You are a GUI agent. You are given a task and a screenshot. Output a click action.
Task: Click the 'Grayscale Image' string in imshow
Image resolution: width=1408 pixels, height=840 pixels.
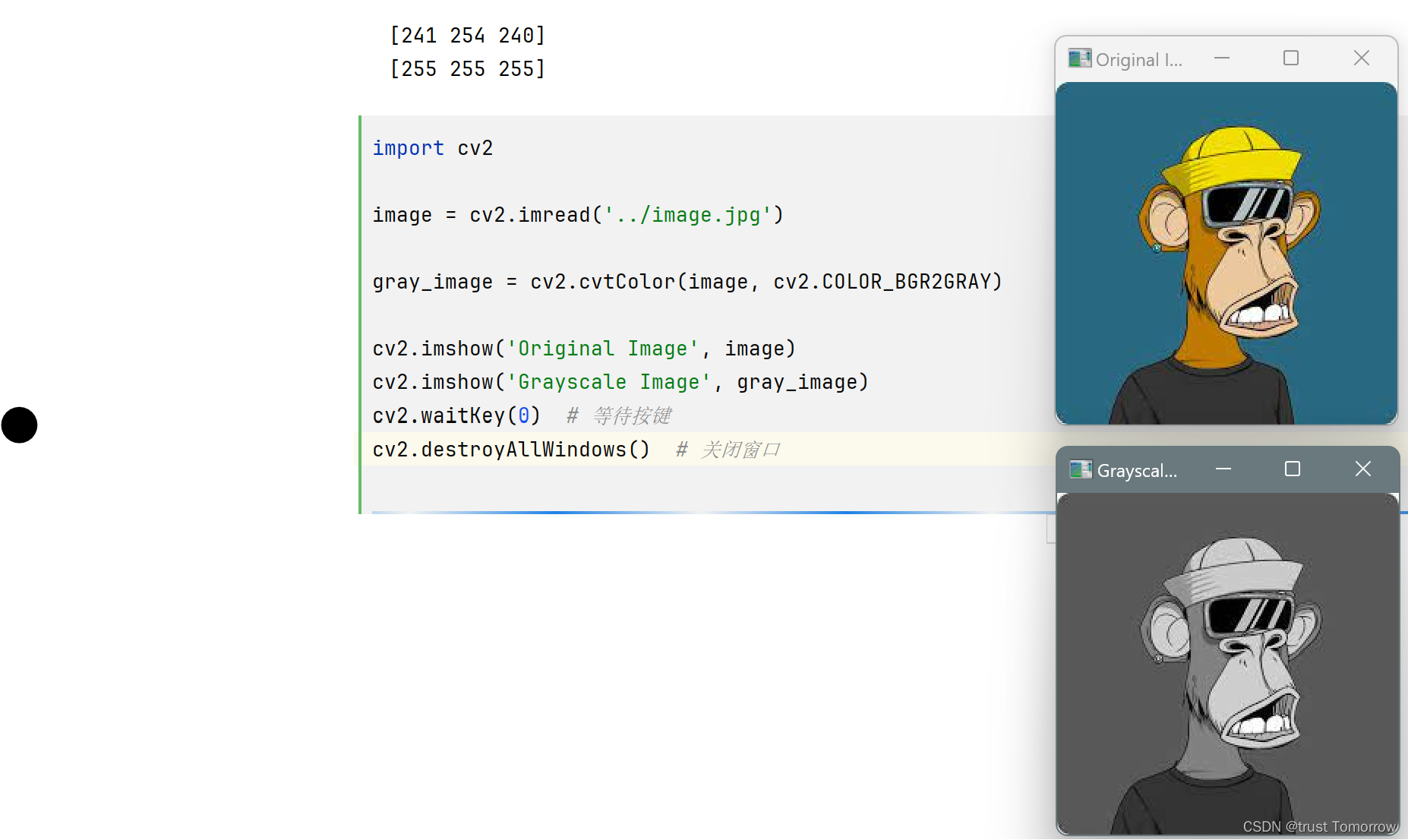pos(609,382)
